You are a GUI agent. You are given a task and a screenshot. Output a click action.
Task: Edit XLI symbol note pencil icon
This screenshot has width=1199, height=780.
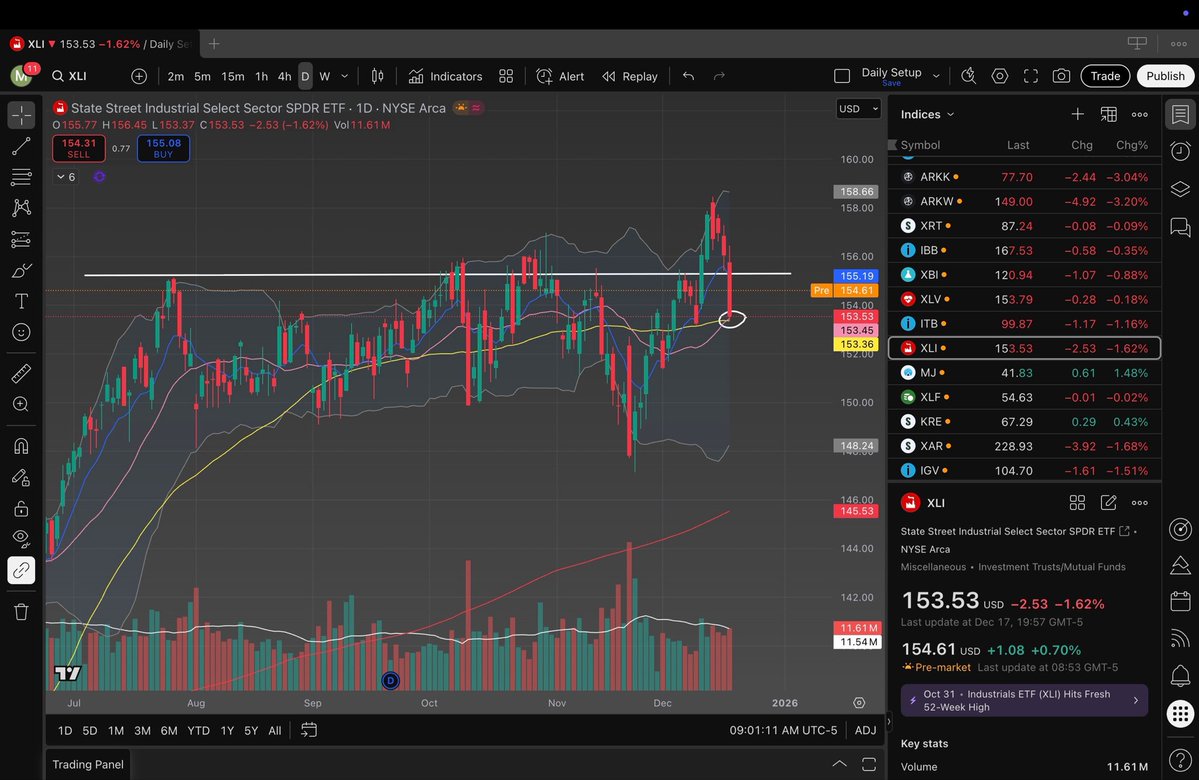pos(1108,502)
